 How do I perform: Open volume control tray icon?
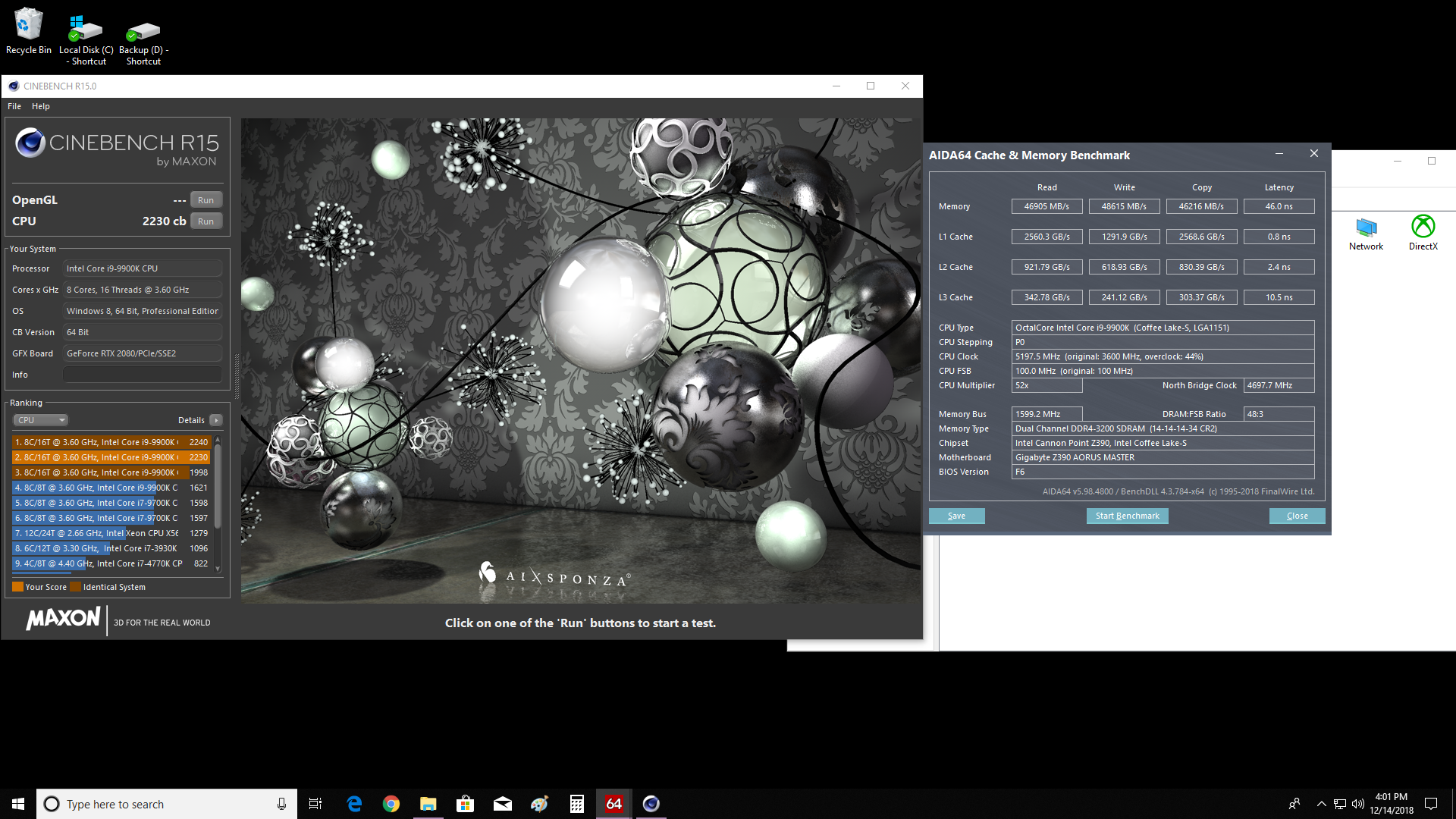click(x=1357, y=804)
